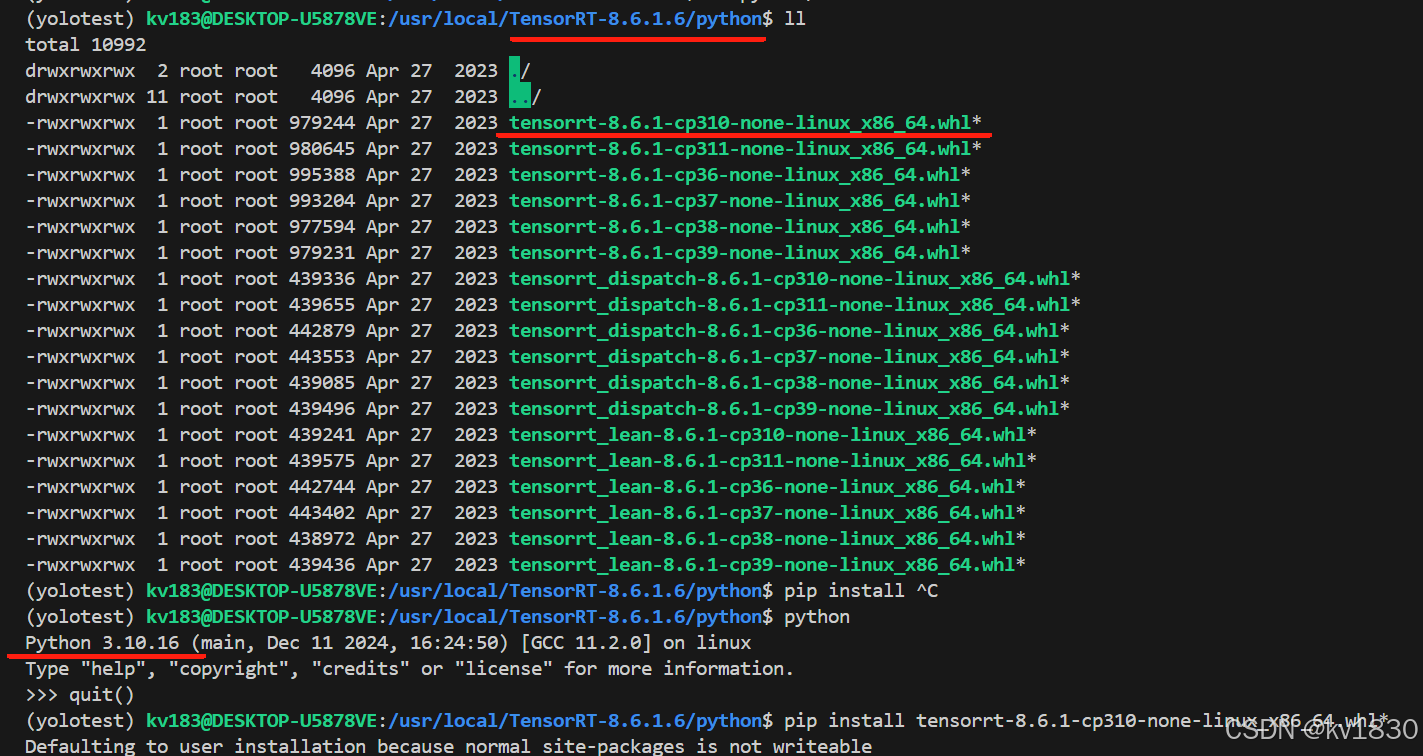Click tensorrt_dispatch-8.6.1-cp38 wheel filename
Screen dimensions: 1423x756
coord(784,383)
